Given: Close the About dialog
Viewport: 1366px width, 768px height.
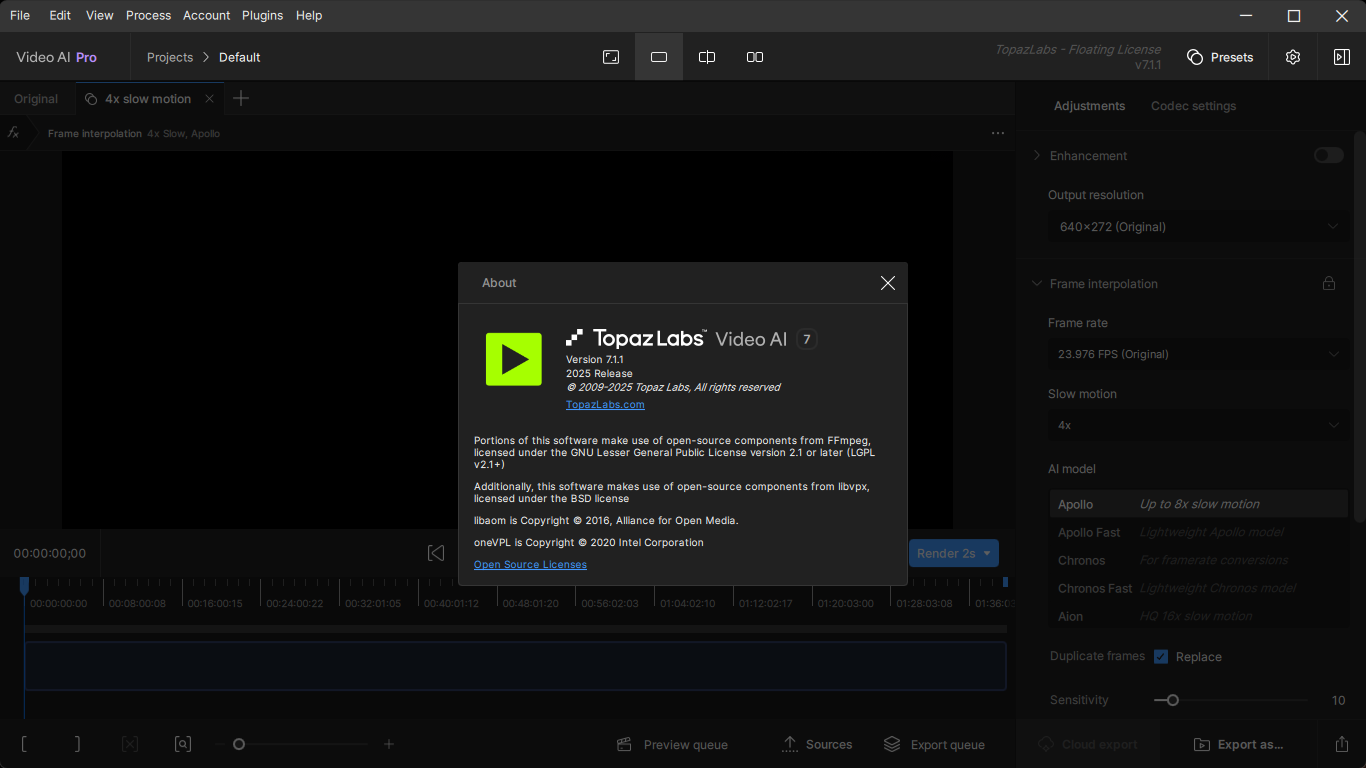Looking at the screenshot, I should 887,283.
